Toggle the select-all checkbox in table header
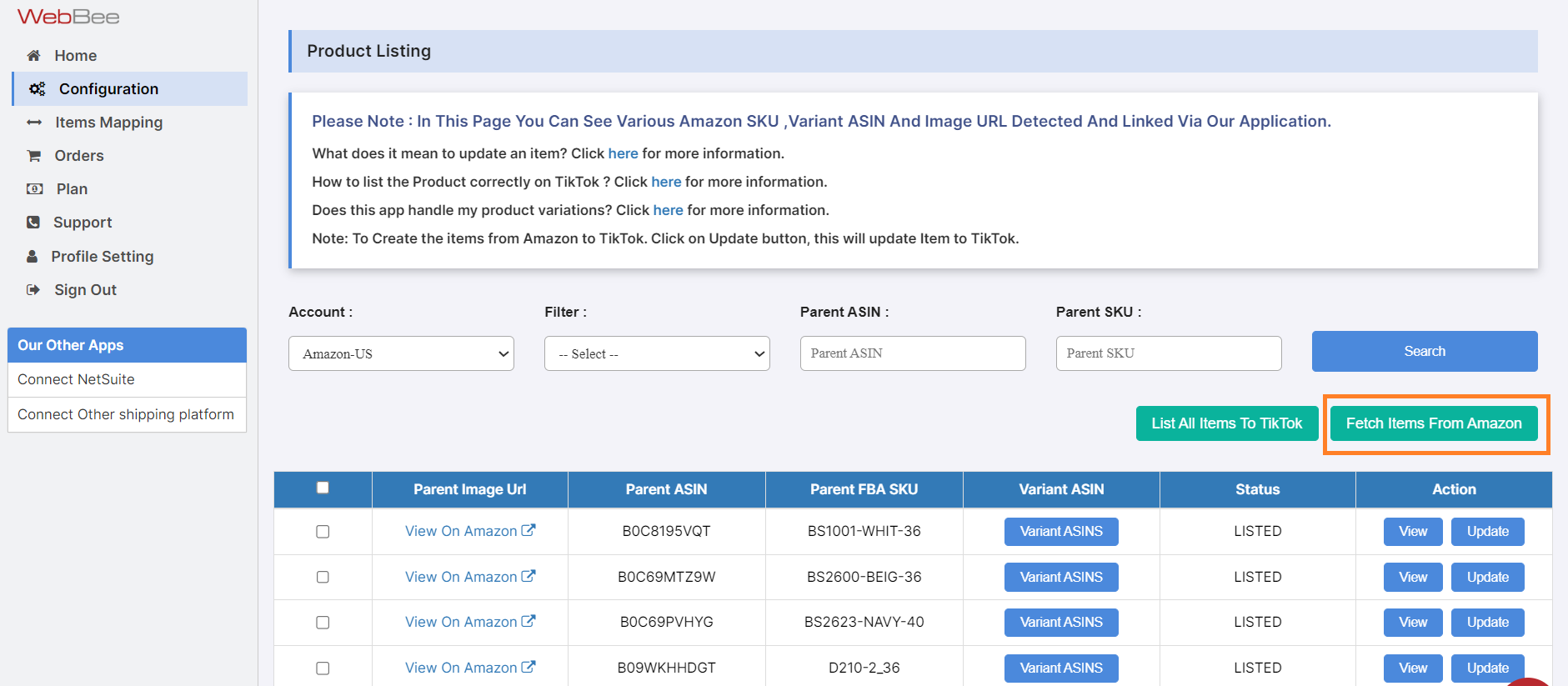This screenshot has width=1568, height=686. (x=323, y=488)
